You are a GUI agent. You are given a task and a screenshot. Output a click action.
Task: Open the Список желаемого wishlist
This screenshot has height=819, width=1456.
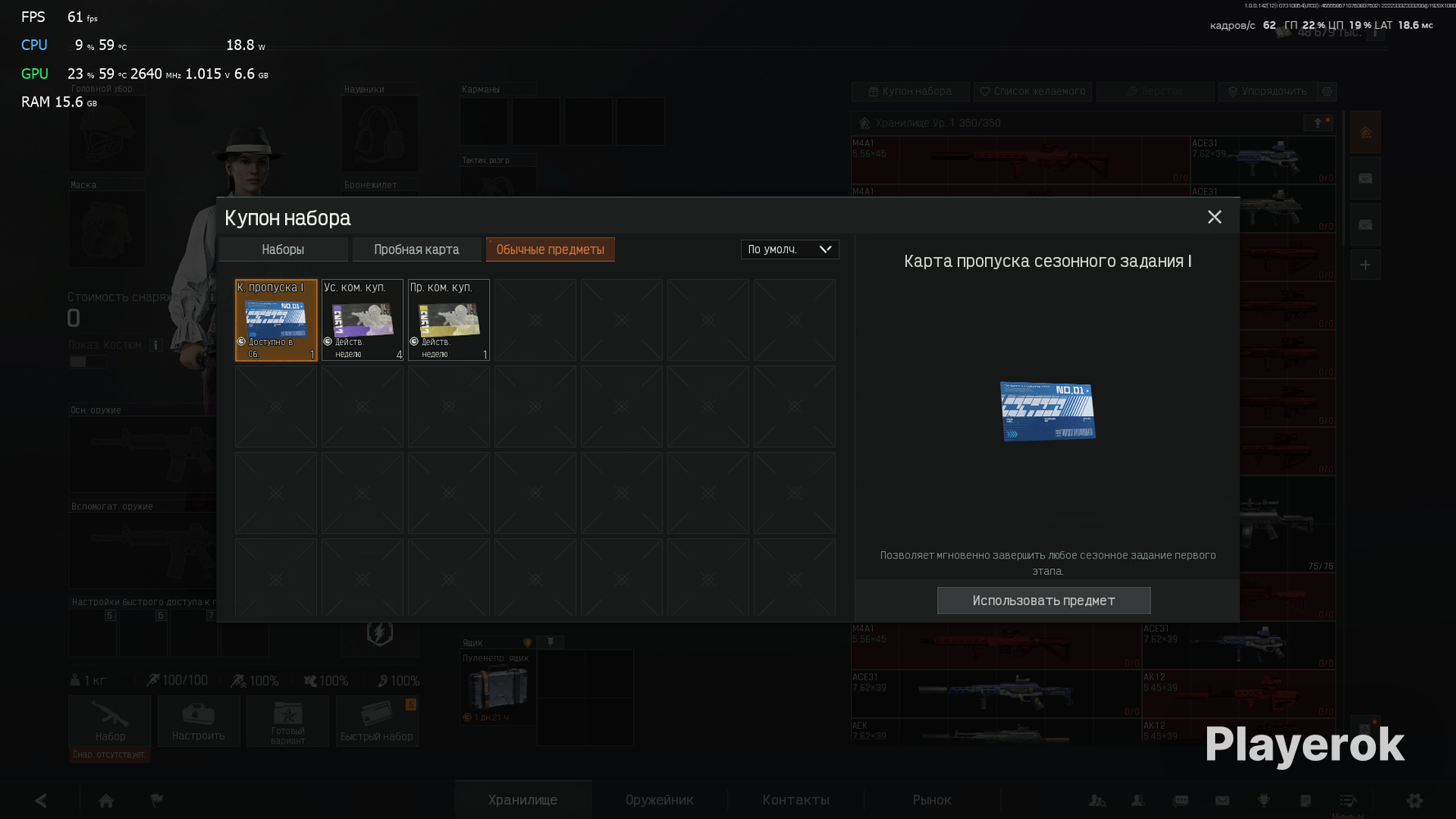pos(1033,92)
